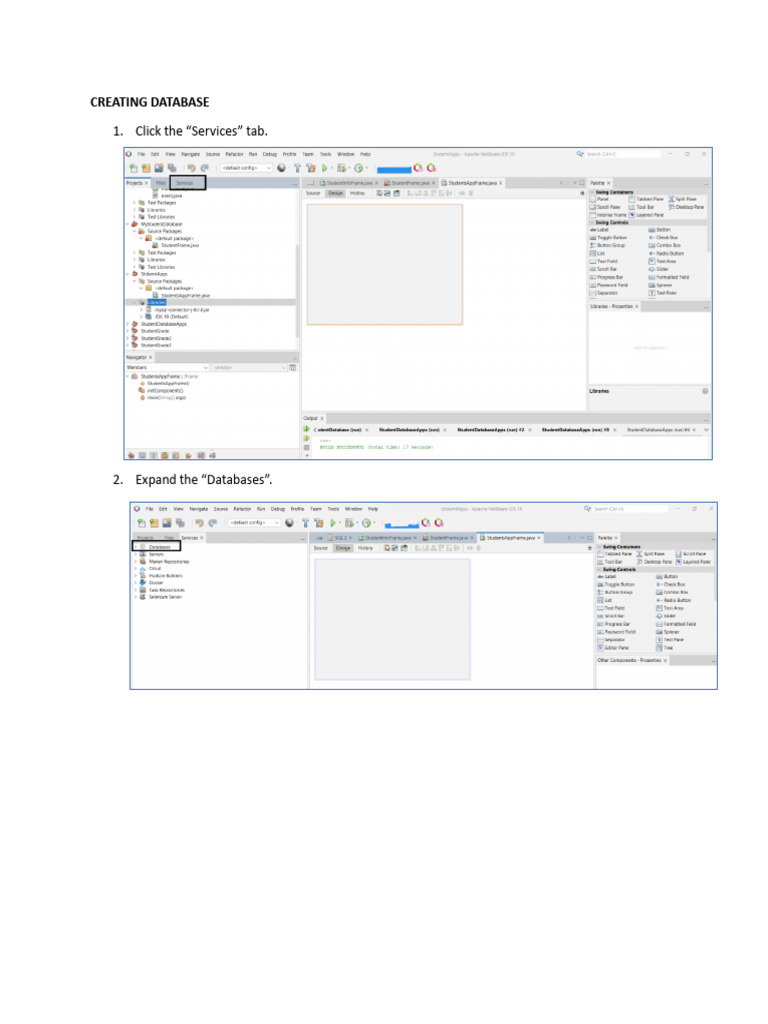Pick Toggle Button component in step 1 Palette
The height and width of the screenshot is (1024, 768).
608,238
